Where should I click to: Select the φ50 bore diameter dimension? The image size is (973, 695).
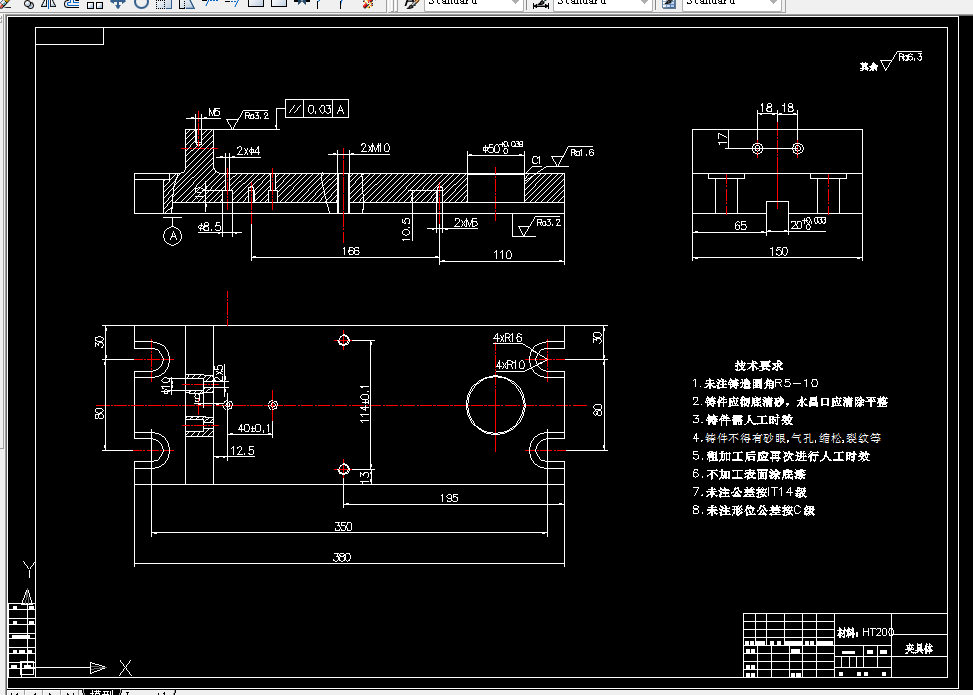point(503,148)
